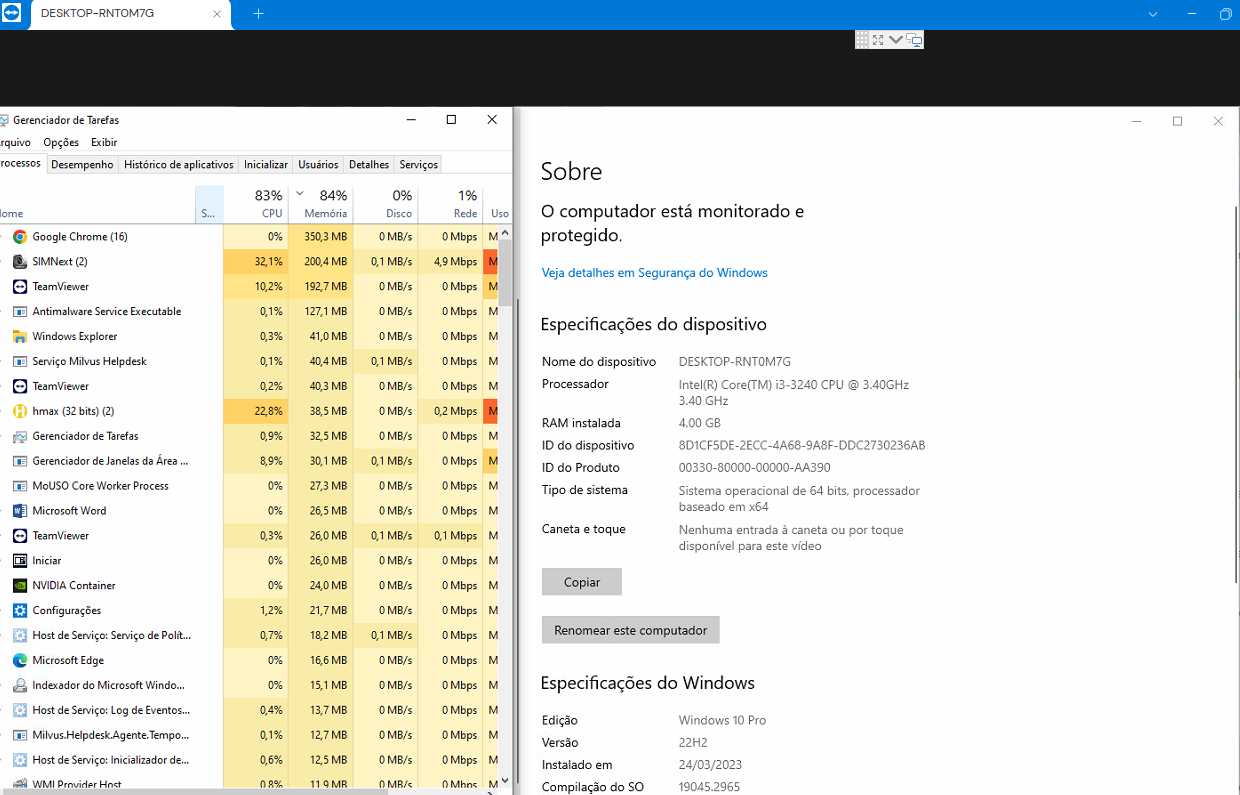Select the Microsoft Word process icon
Viewport: 1240px width, 795px height.
tap(20, 511)
